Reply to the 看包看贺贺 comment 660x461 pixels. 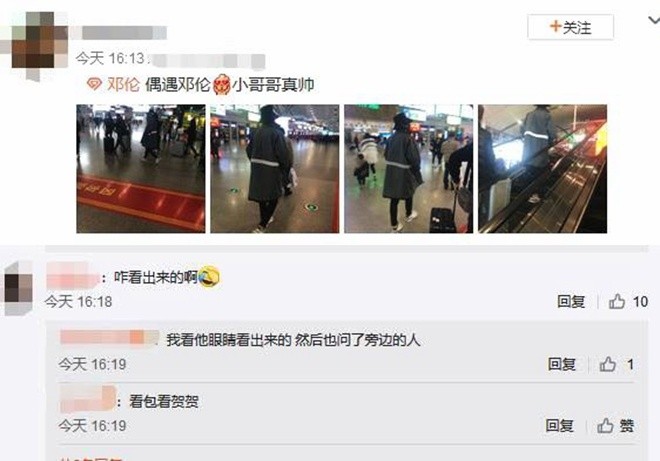(x=559, y=426)
